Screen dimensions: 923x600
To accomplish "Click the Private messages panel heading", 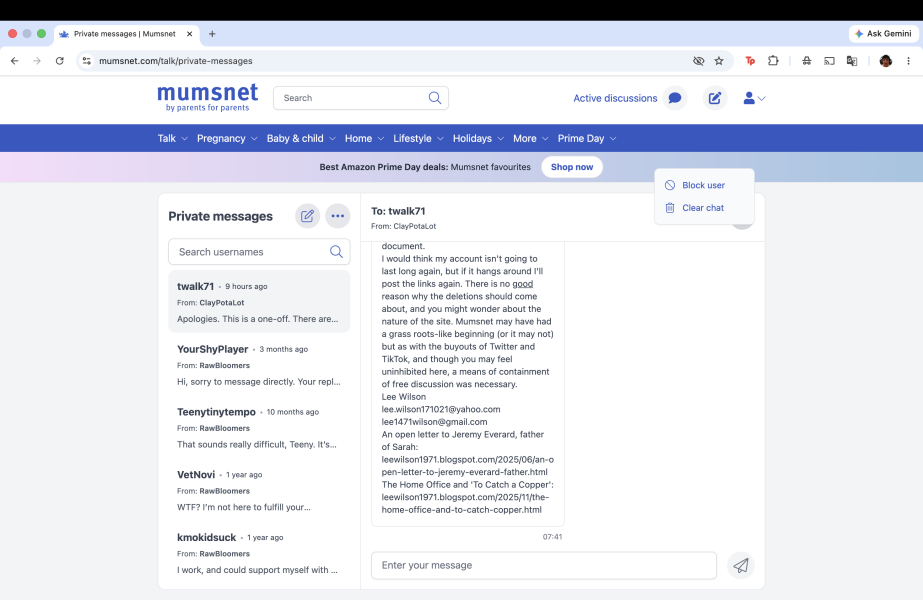I will click(220, 216).
